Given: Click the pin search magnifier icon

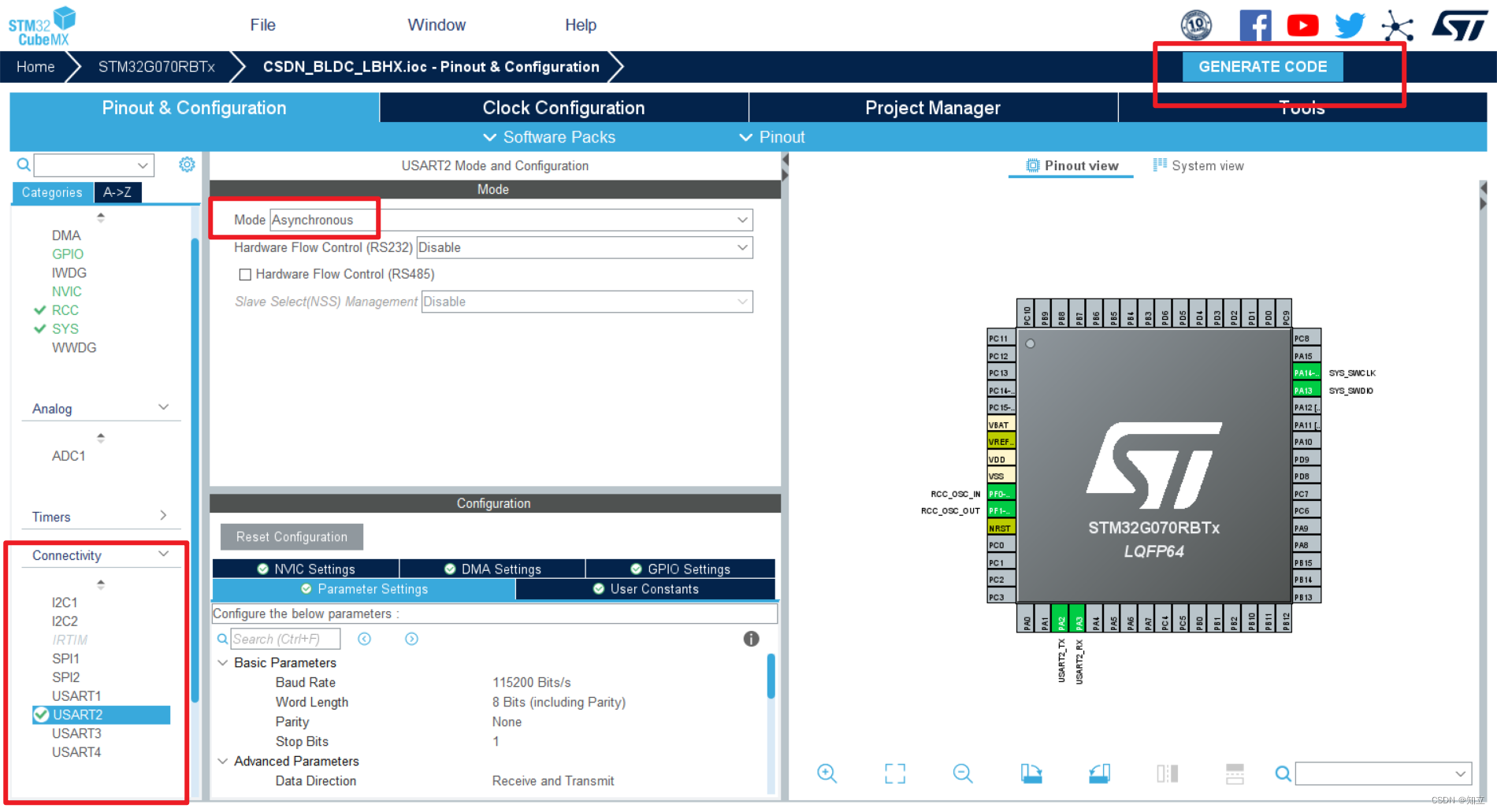Looking at the screenshot, I should 1283,773.
